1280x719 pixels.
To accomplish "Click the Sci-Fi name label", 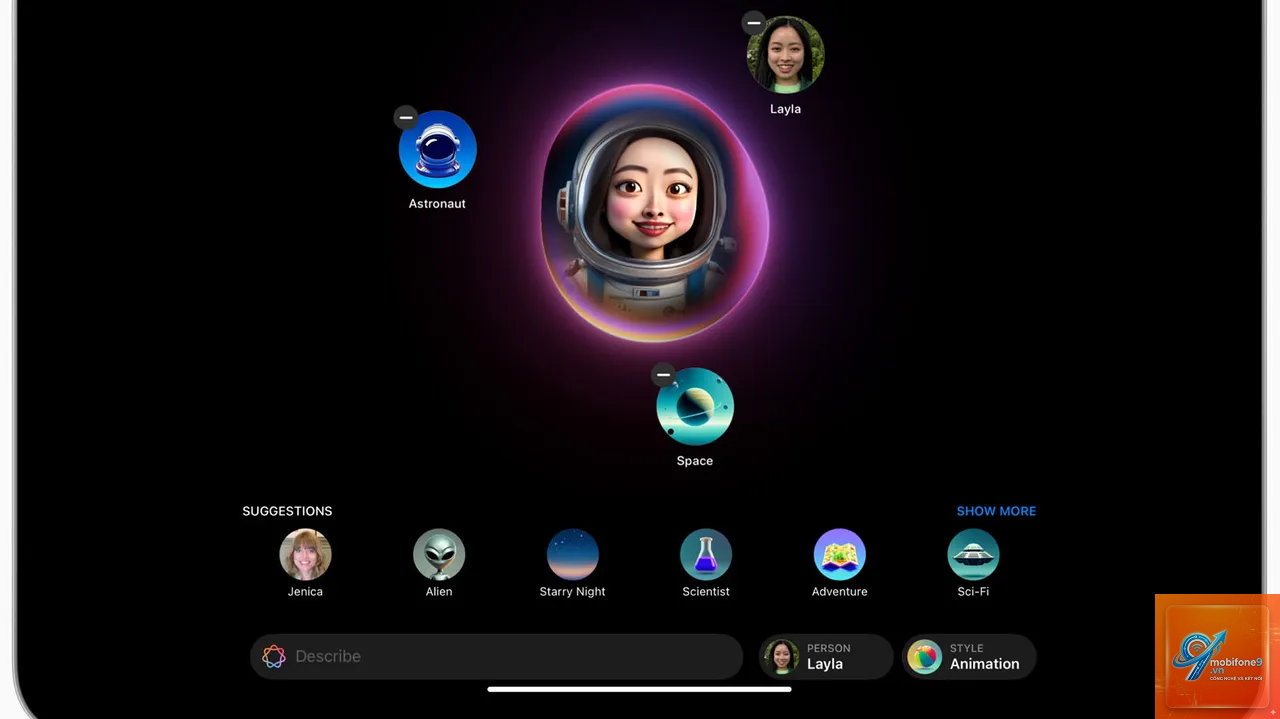I will 973,592.
